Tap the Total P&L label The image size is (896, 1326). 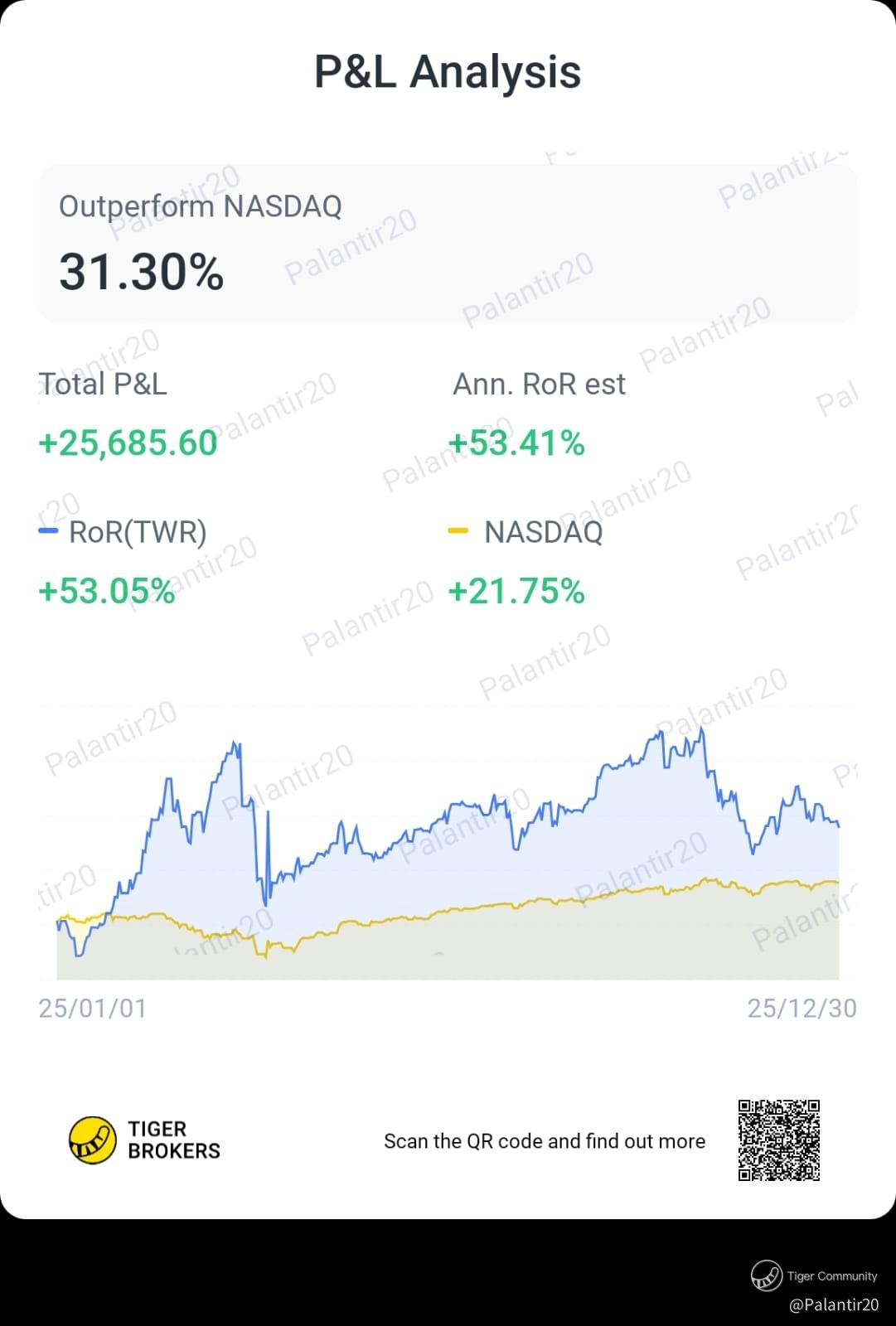103,384
